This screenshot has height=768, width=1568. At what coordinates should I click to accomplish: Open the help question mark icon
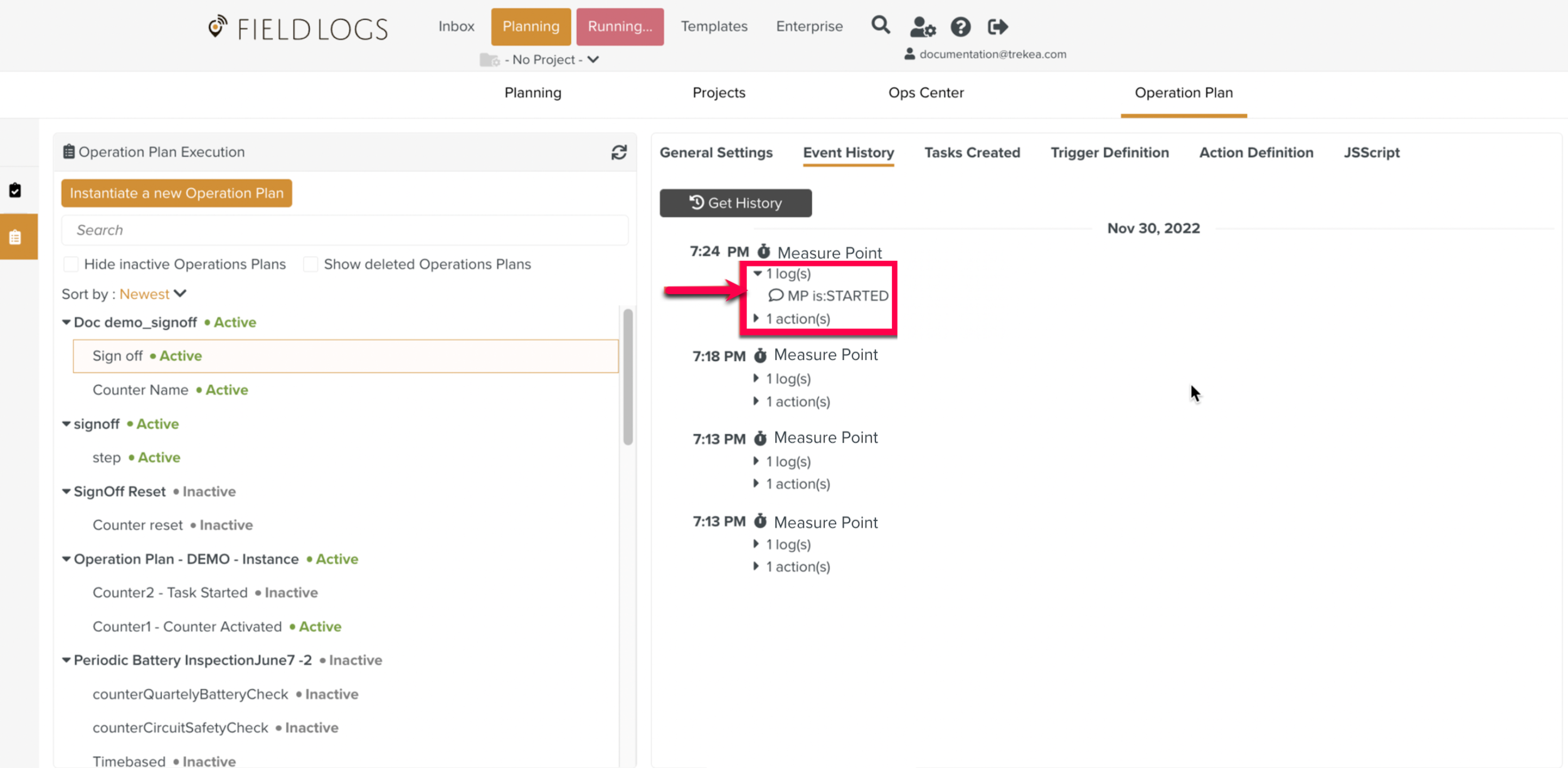(960, 27)
